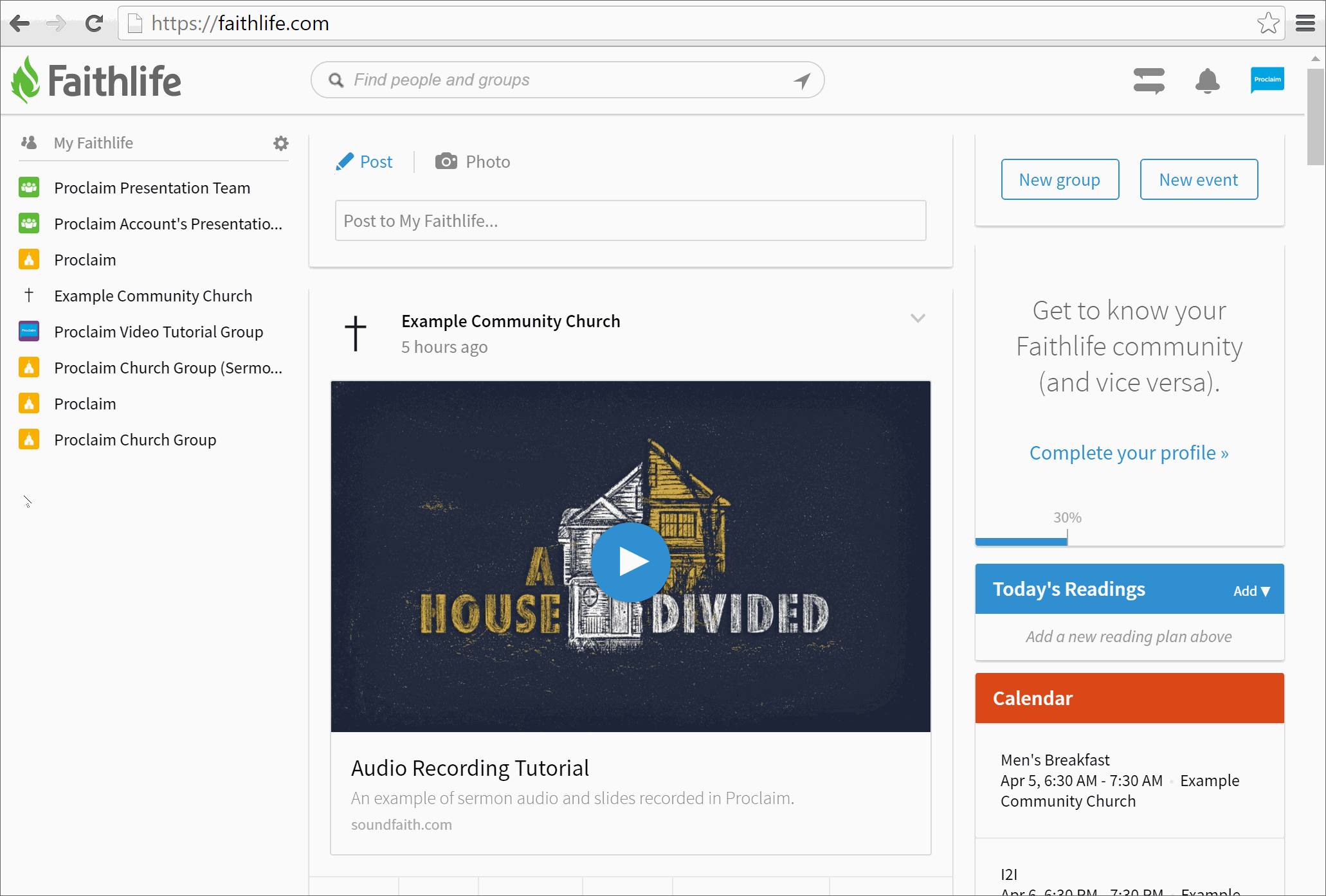Click Complete your profile link

click(1129, 453)
